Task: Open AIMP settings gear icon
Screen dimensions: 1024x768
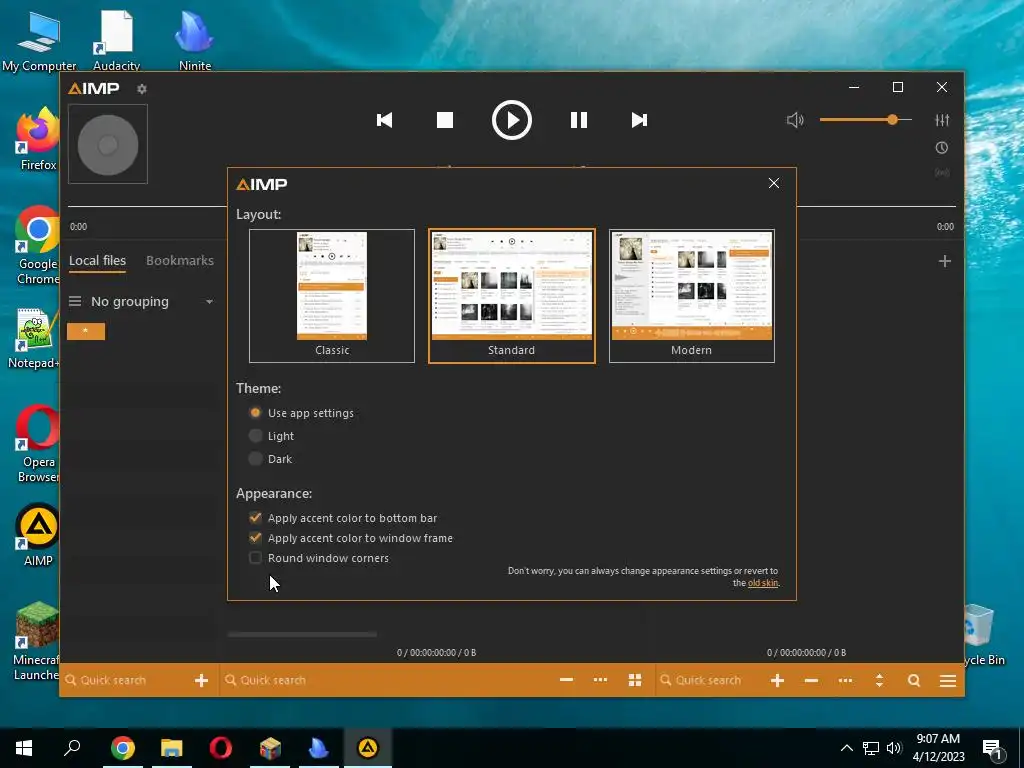Action: click(x=142, y=89)
